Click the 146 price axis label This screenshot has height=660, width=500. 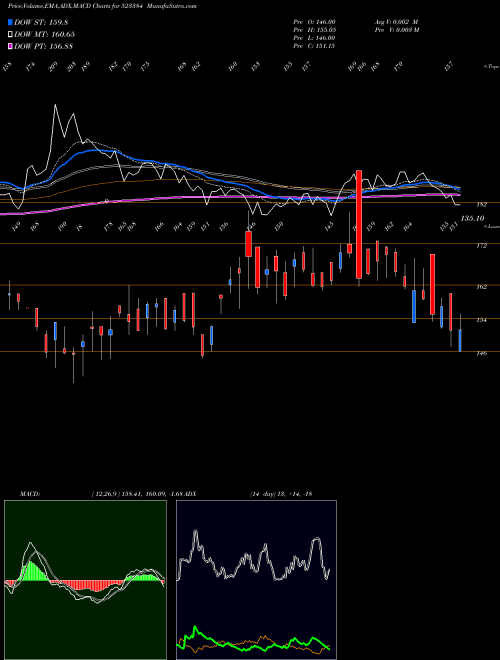click(x=481, y=354)
